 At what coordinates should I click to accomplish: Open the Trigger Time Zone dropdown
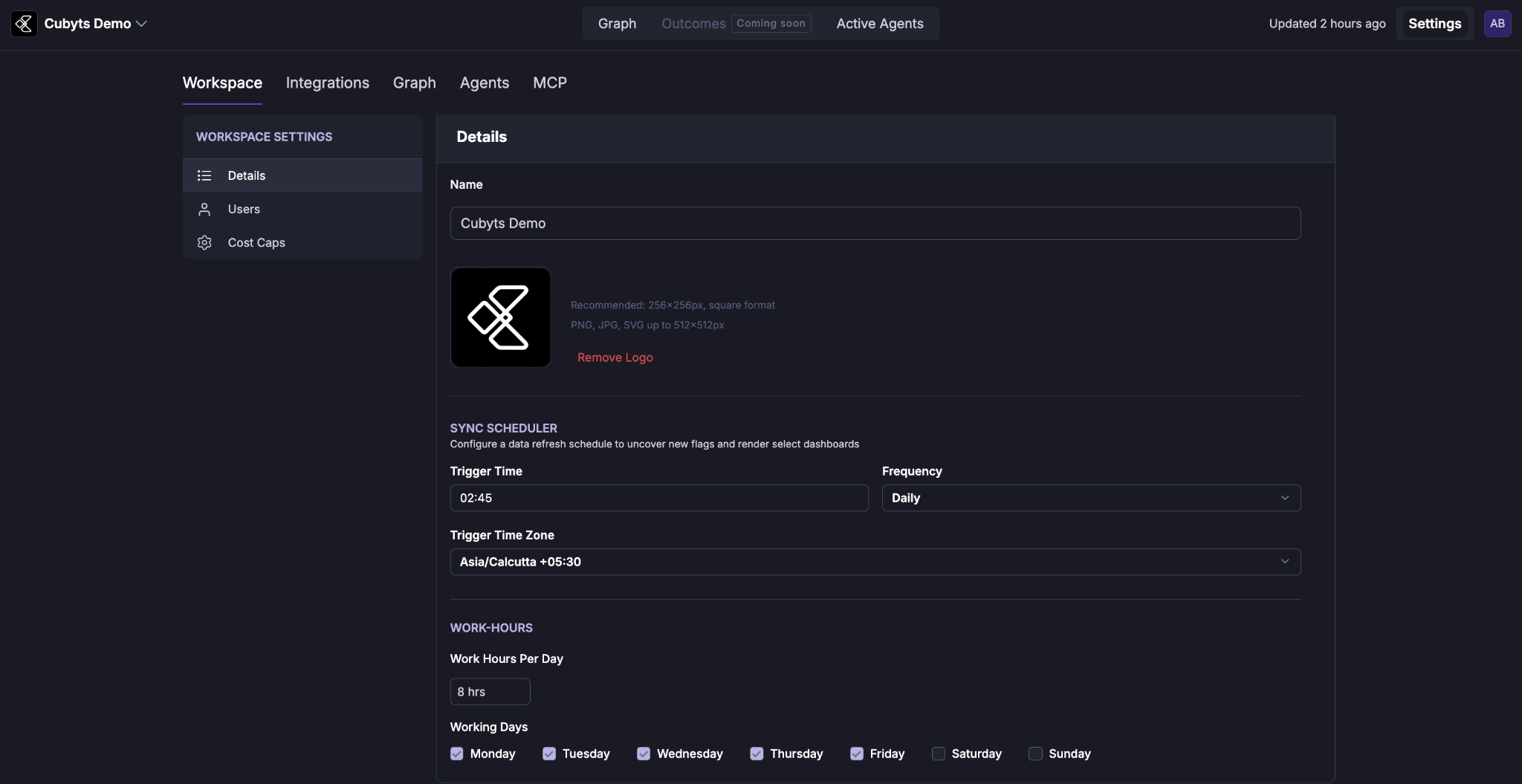click(875, 562)
